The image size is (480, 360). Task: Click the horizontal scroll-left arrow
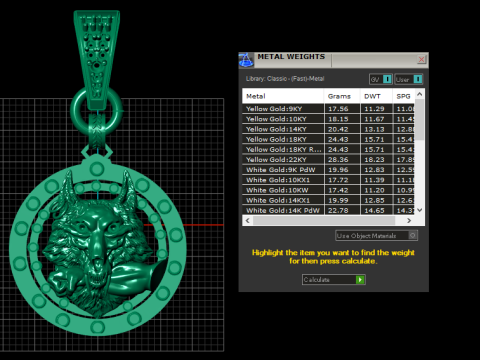(247, 220)
